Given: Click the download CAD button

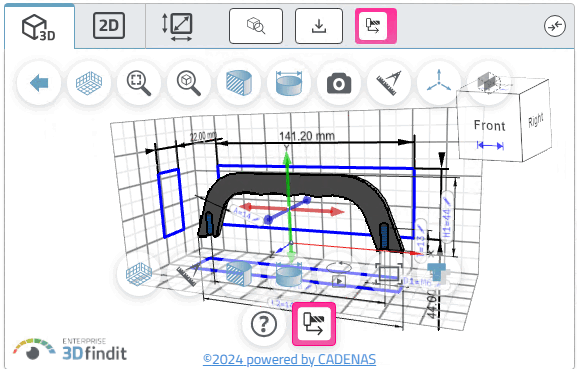Looking at the screenshot, I should pyautogui.click(x=319, y=26).
